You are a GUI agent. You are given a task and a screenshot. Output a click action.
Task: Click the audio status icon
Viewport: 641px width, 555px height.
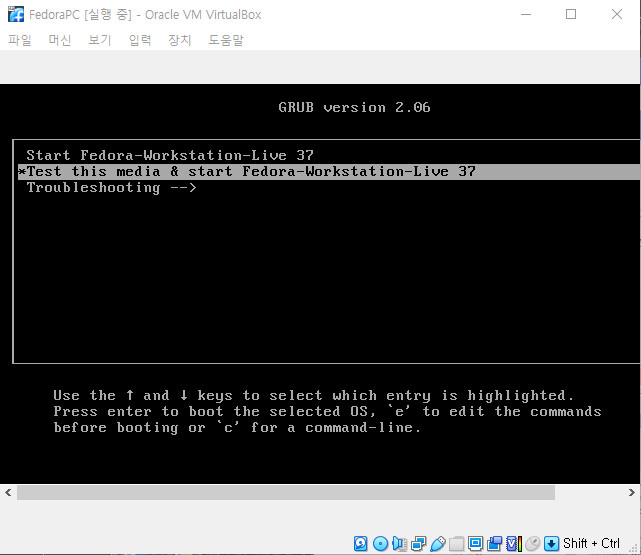pyautogui.click(x=399, y=544)
